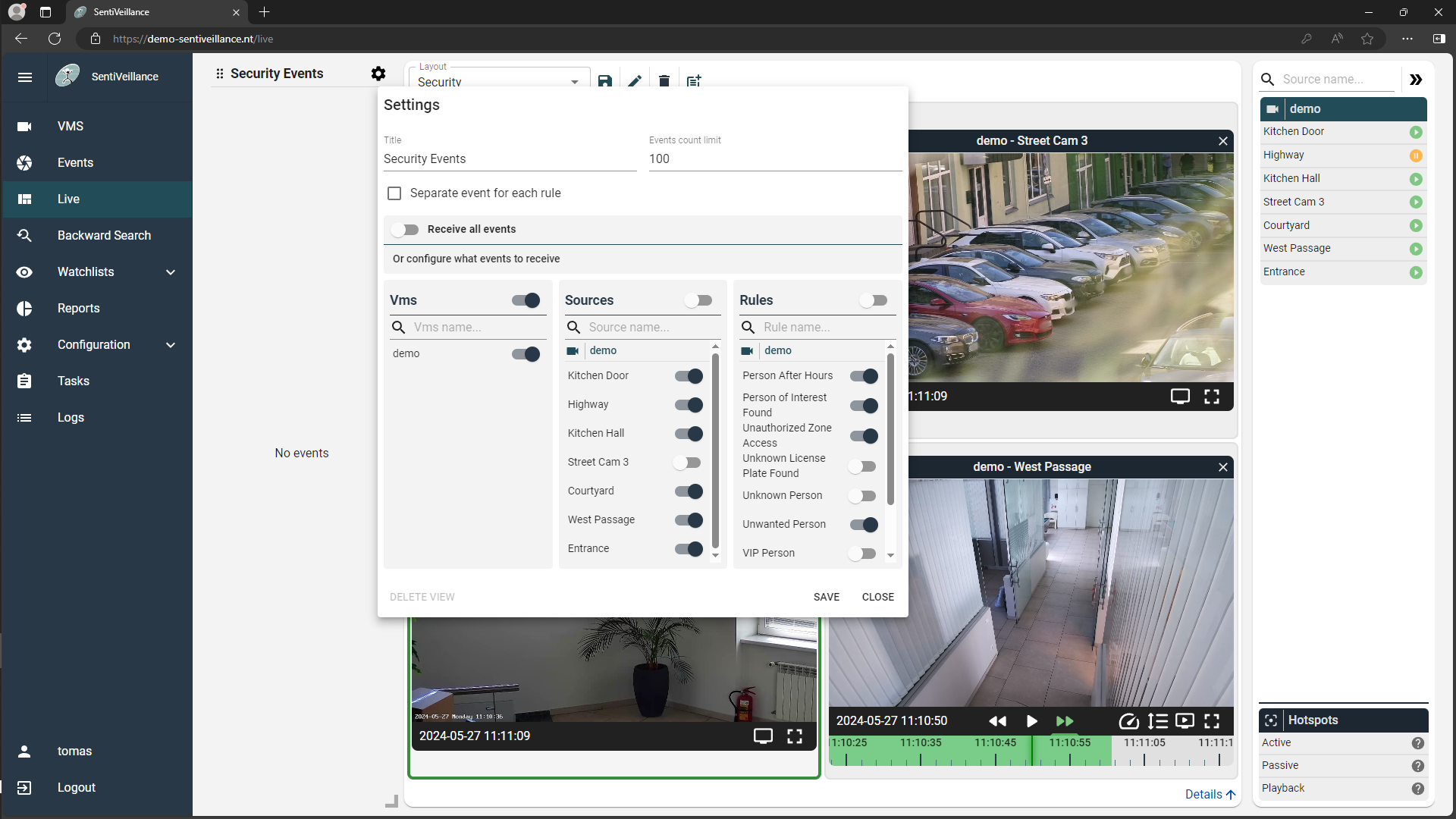This screenshot has width=1456, height=819.
Task: Click the Title input field
Action: pos(510,159)
